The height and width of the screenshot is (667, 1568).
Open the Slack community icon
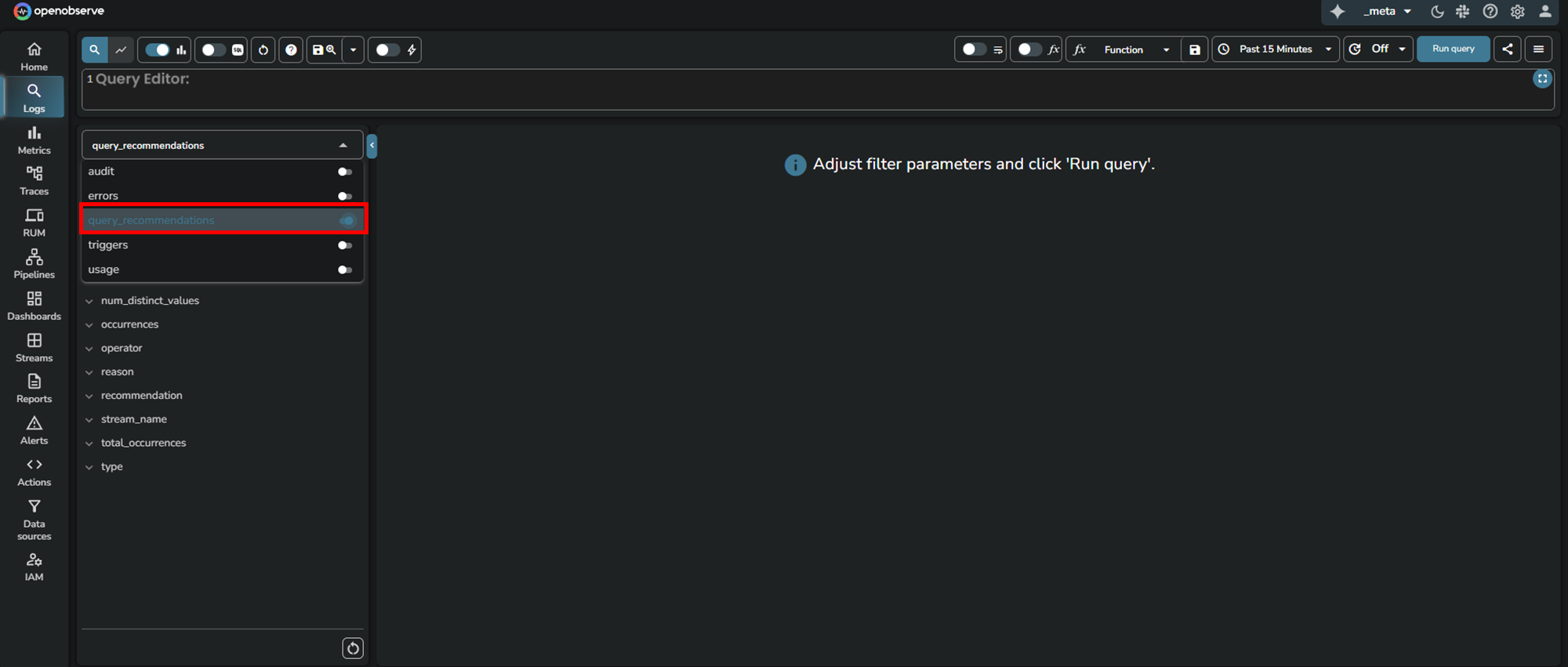(x=1462, y=11)
